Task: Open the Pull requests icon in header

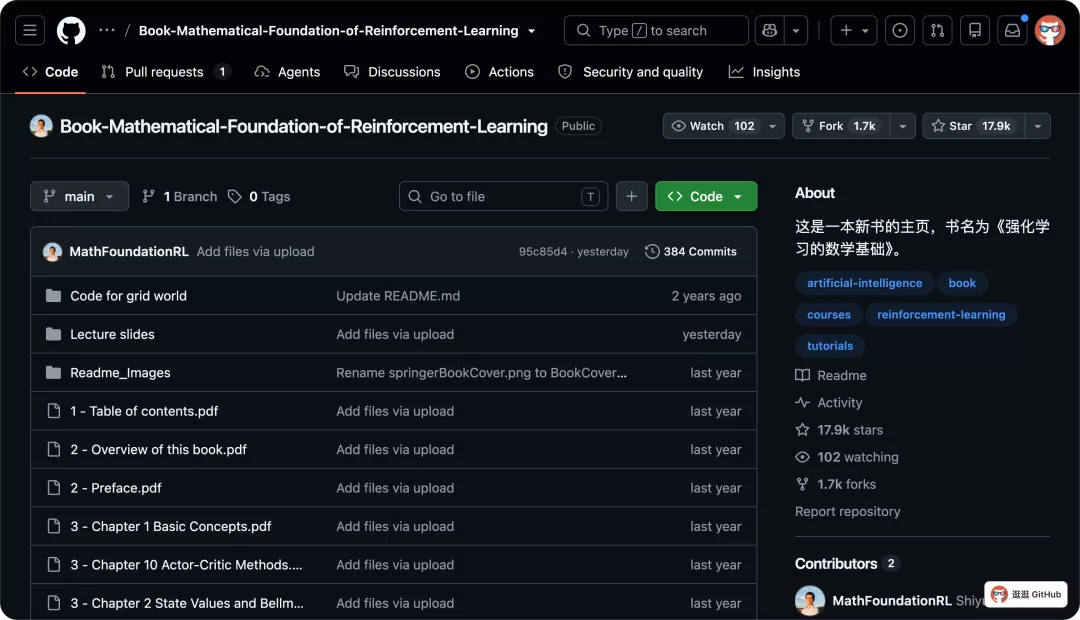Action: (x=937, y=30)
